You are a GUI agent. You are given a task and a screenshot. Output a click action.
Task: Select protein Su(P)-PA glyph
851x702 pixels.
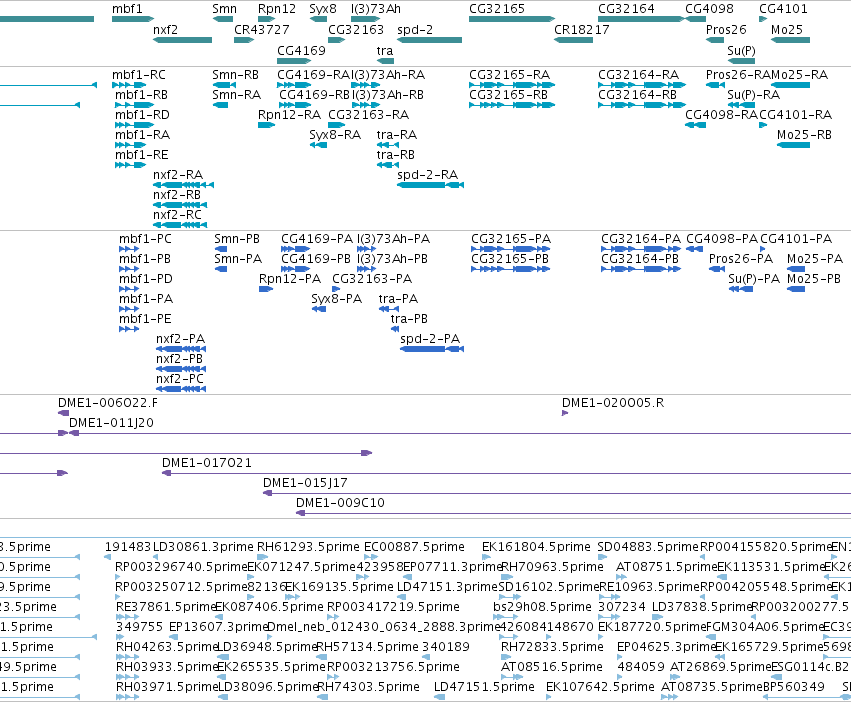(x=740, y=289)
